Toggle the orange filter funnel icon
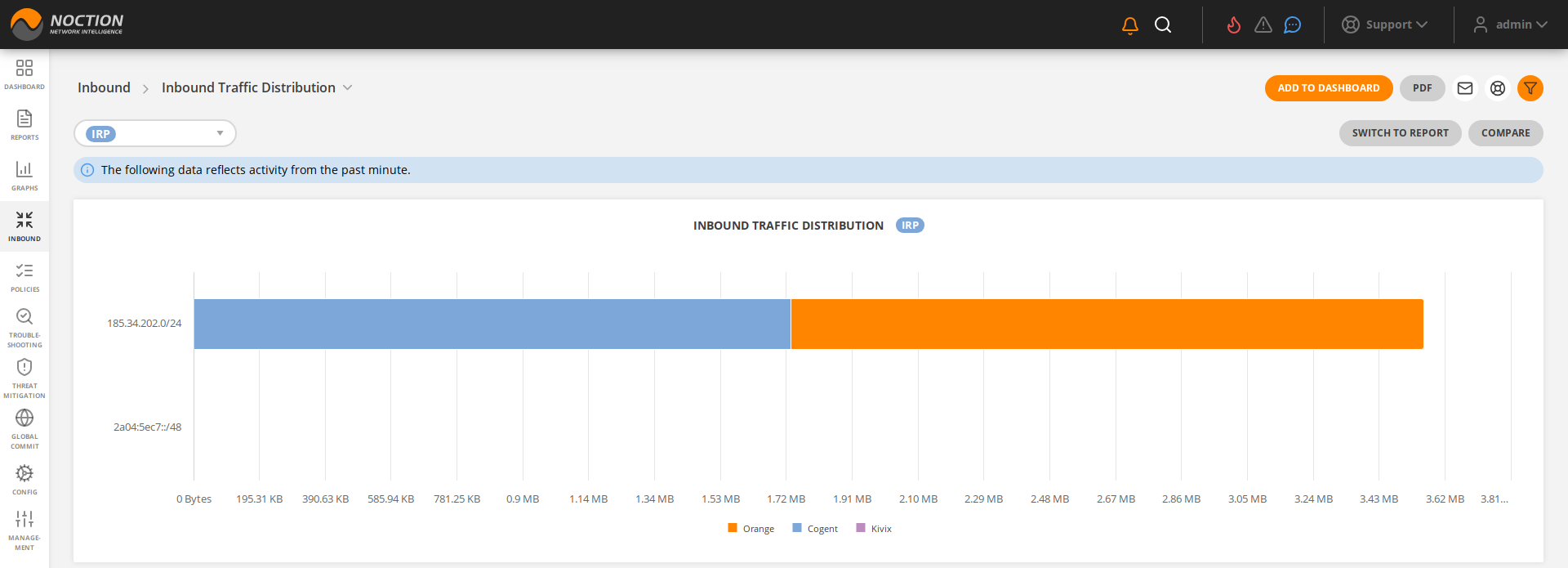 (x=1530, y=88)
